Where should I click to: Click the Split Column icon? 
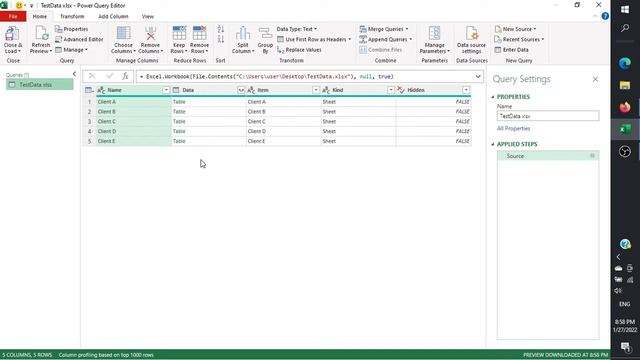click(x=243, y=33)
